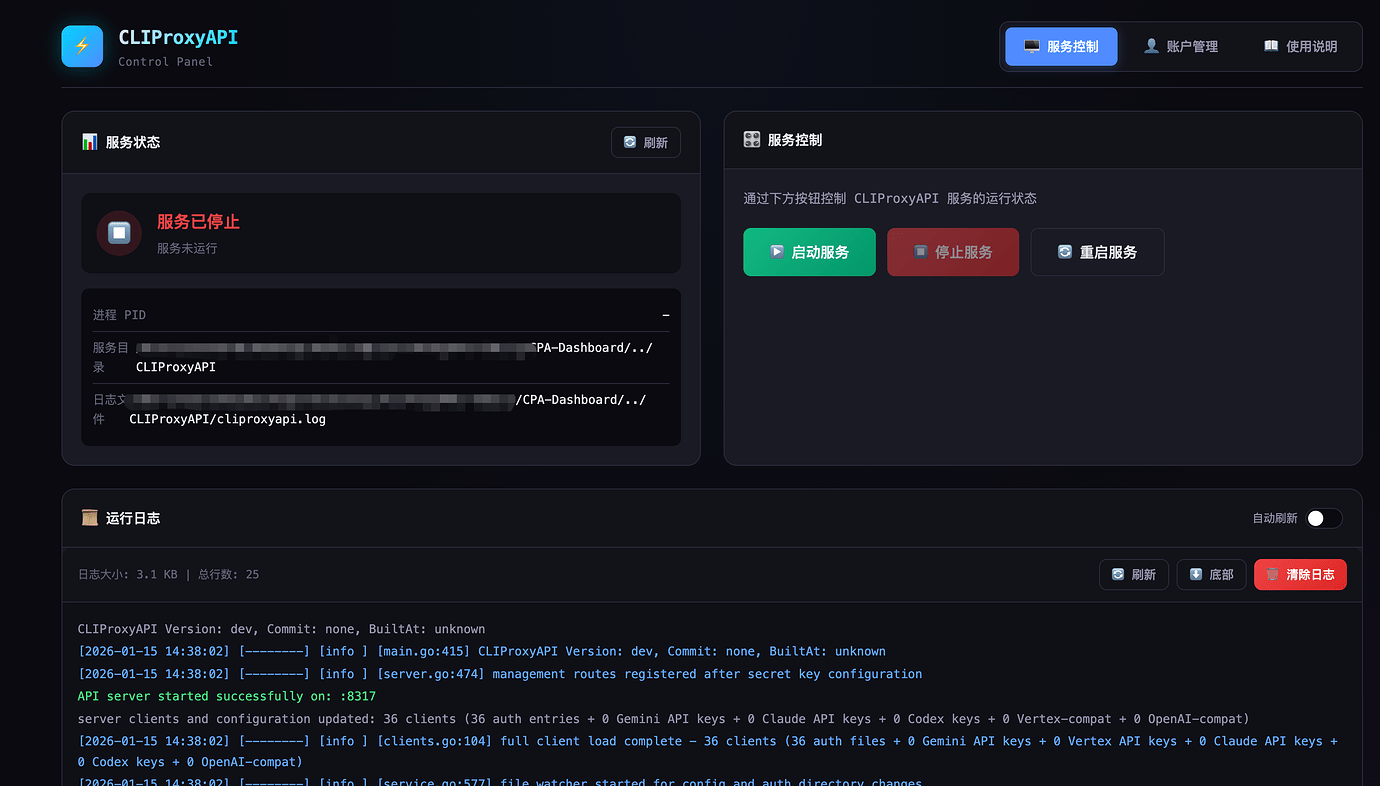Click the 服务已停止 status text
This screenshot has height=786, width=1380.
tap(198, 222)
